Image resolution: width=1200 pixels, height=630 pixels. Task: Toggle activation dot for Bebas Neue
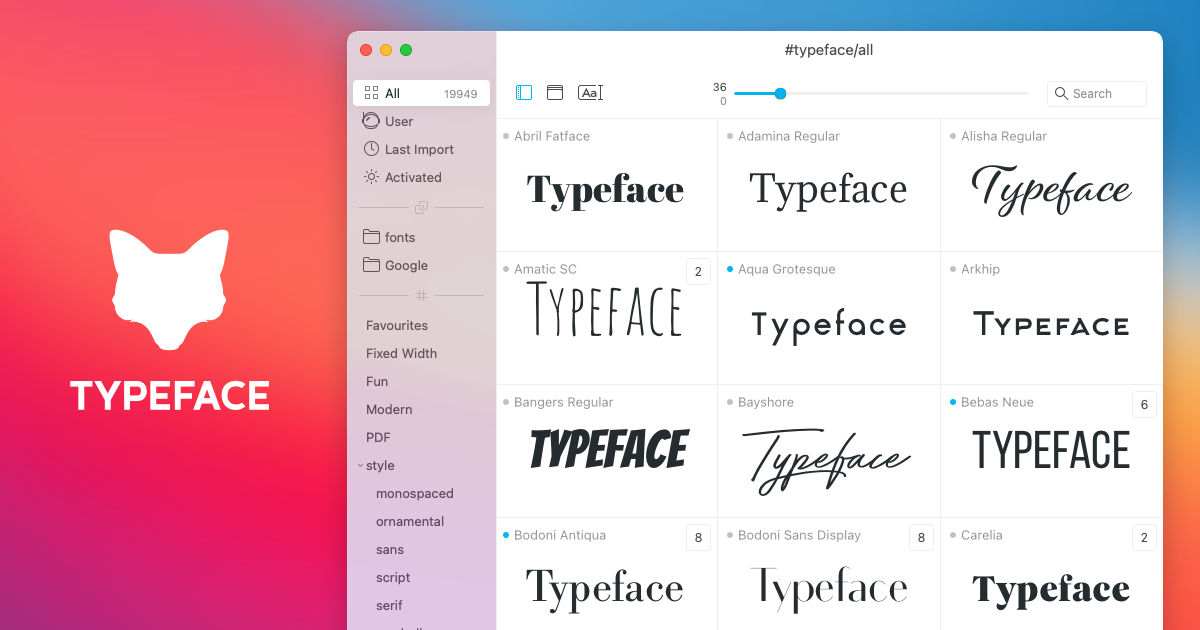953,402
